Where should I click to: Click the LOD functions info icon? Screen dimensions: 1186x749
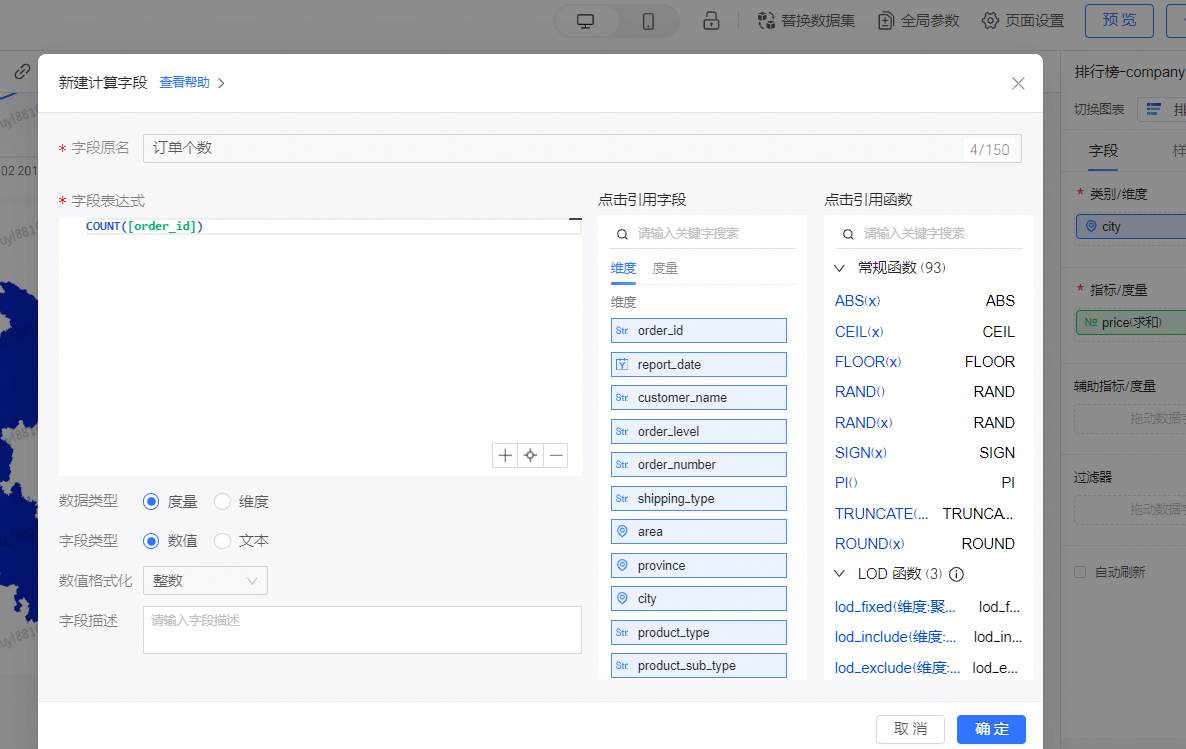pyautogui.click(x=956, y=575)
